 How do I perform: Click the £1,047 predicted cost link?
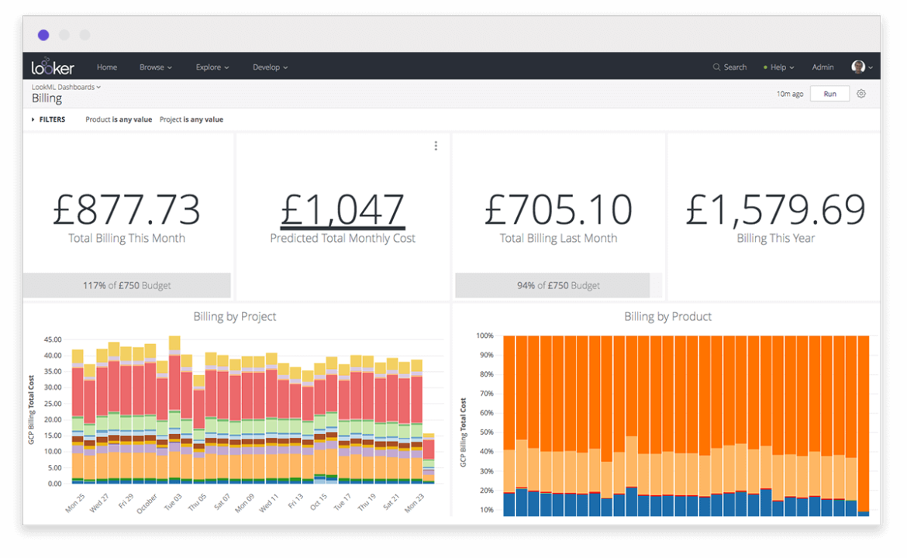[x=342, y=210]
